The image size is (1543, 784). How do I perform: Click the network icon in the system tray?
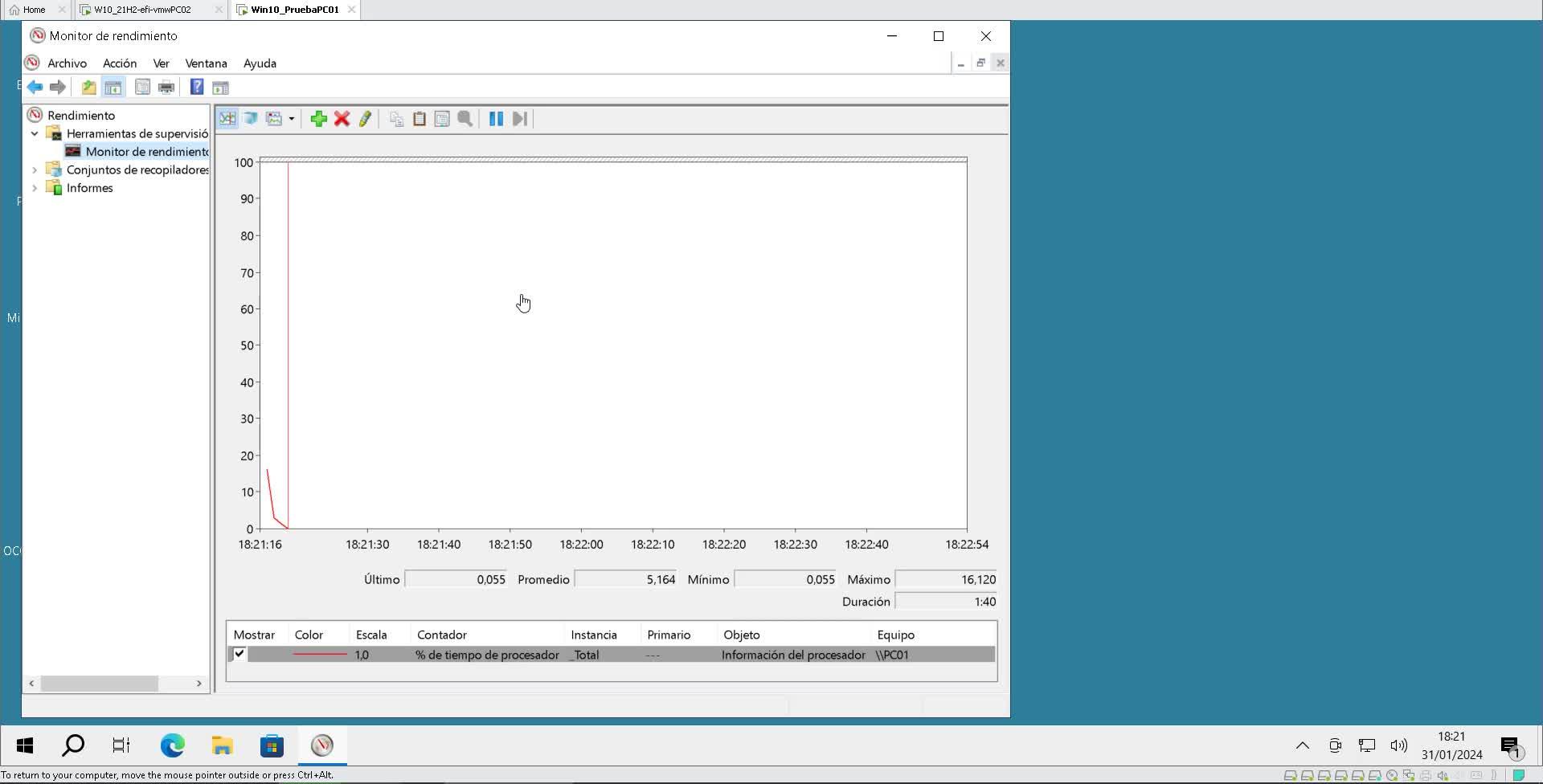[x=1367, y=746]
